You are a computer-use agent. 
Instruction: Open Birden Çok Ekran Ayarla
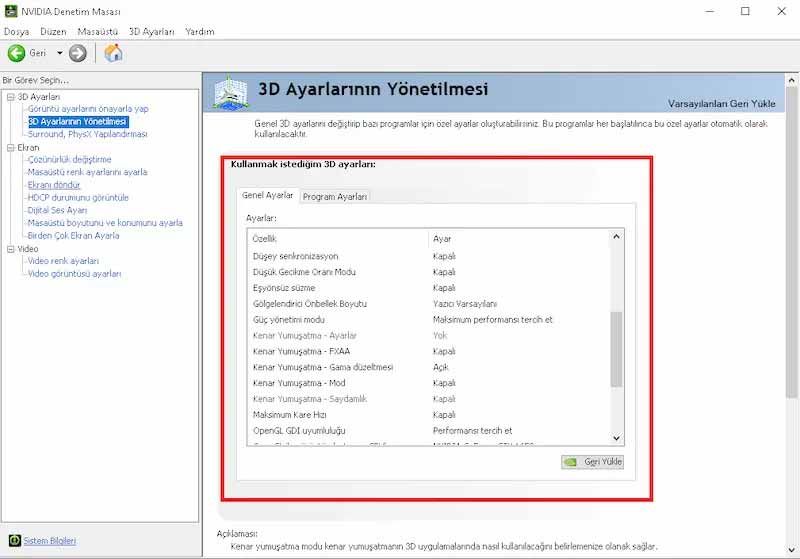click(x=73, y=236)
